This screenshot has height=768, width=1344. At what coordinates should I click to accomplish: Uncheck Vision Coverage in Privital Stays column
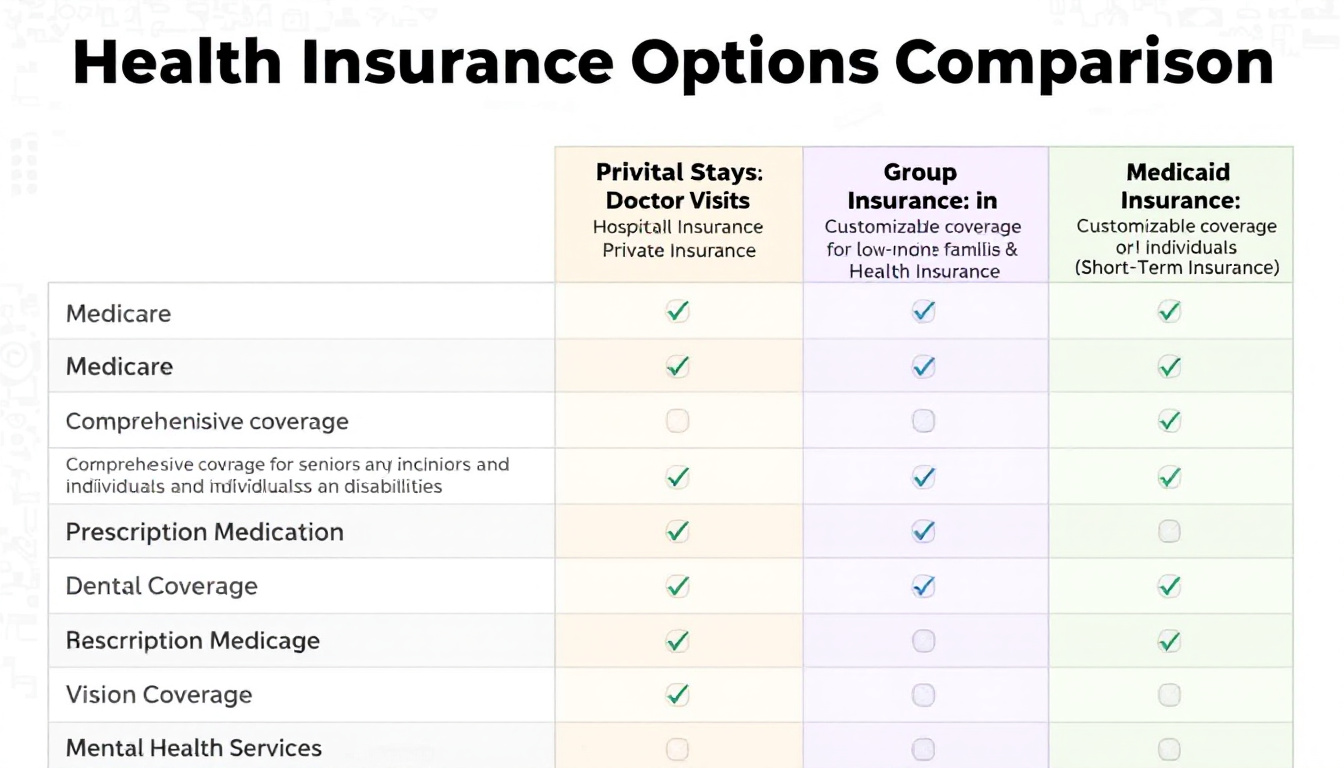(677, 695)
